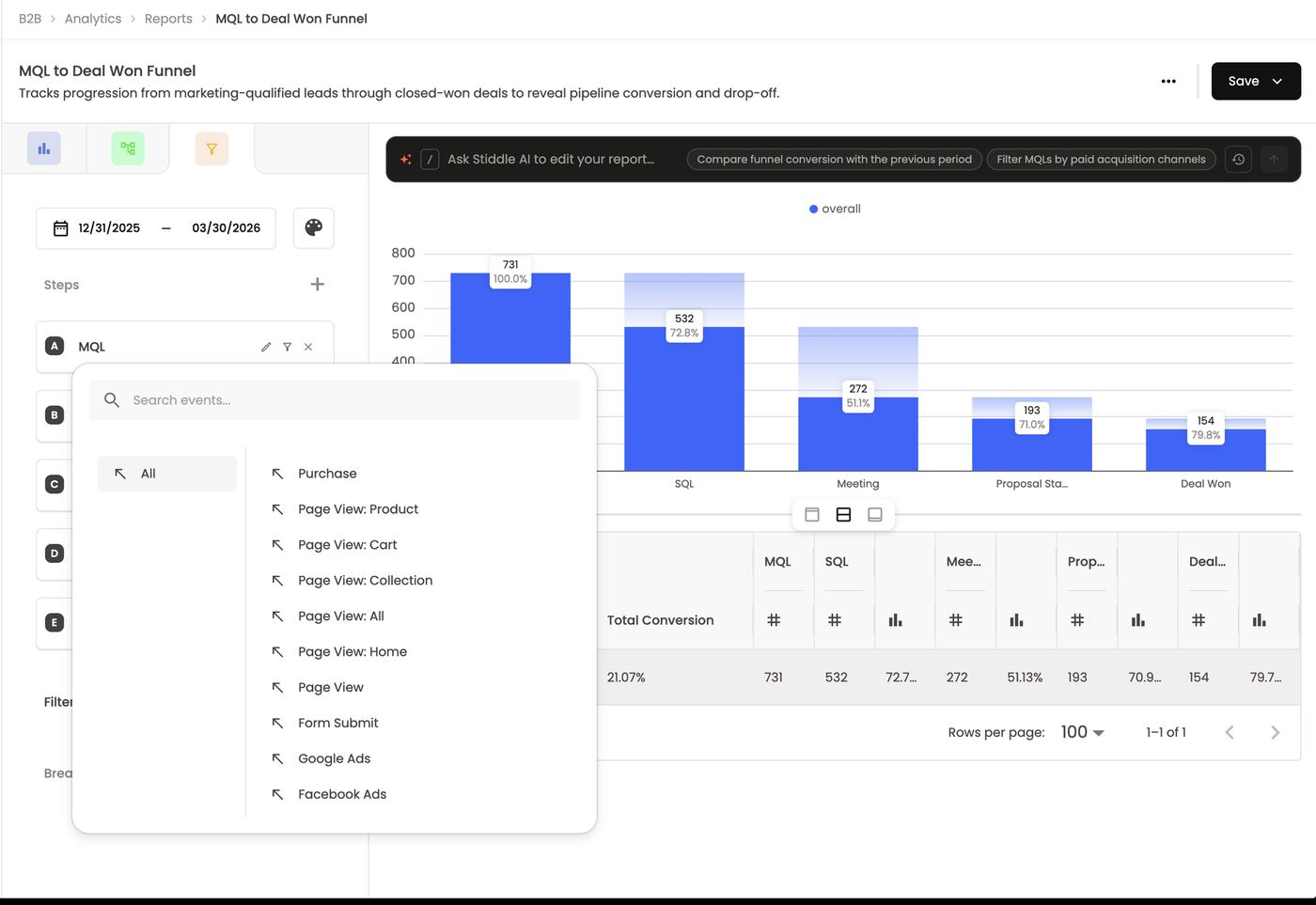Click the SQL bar in the chart
This screenshot has height=905, width=1316.
point(684,398)
